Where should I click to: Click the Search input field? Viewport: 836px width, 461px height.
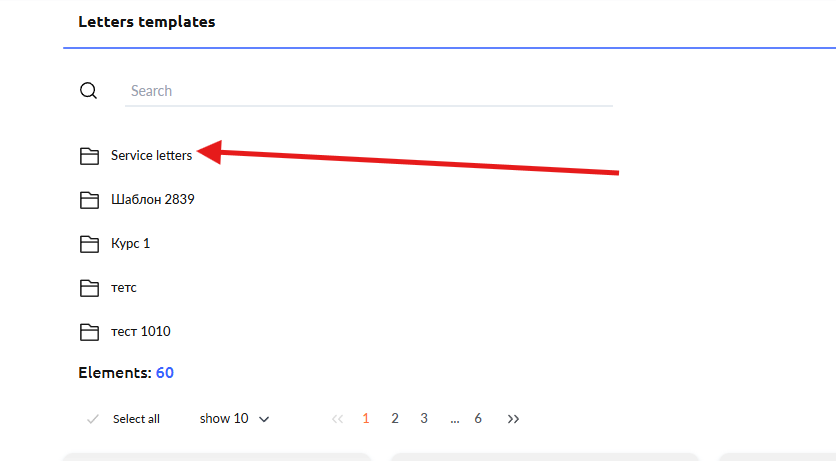click(368, 91)
